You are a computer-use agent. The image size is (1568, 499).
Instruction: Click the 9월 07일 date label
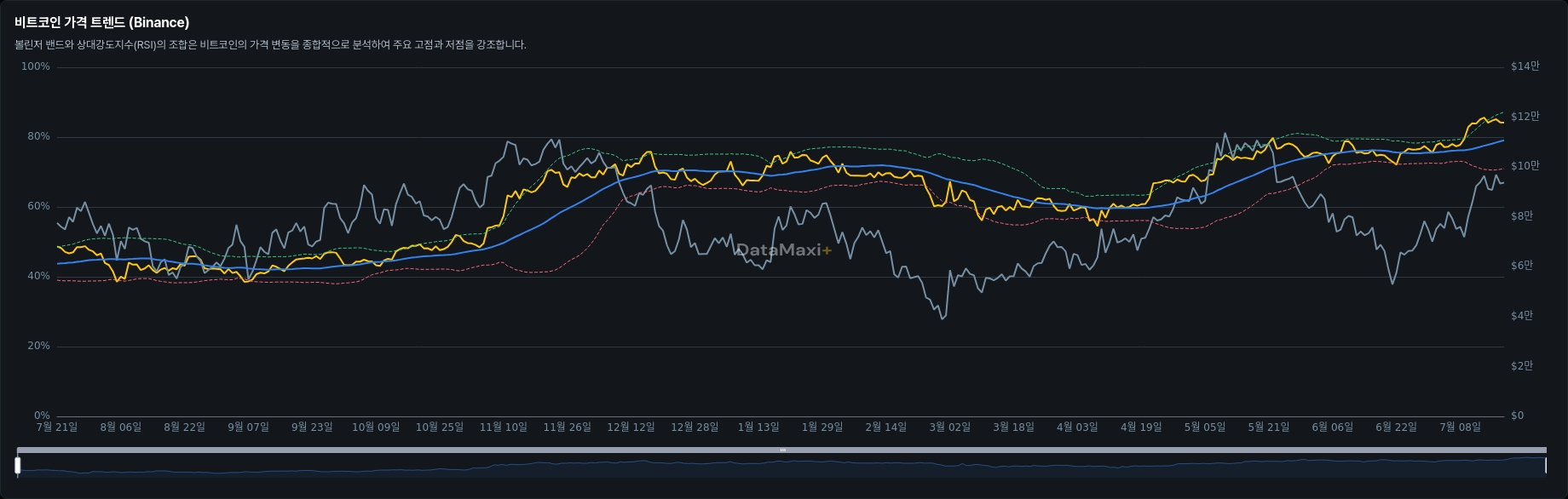click(x=248, y=427)
